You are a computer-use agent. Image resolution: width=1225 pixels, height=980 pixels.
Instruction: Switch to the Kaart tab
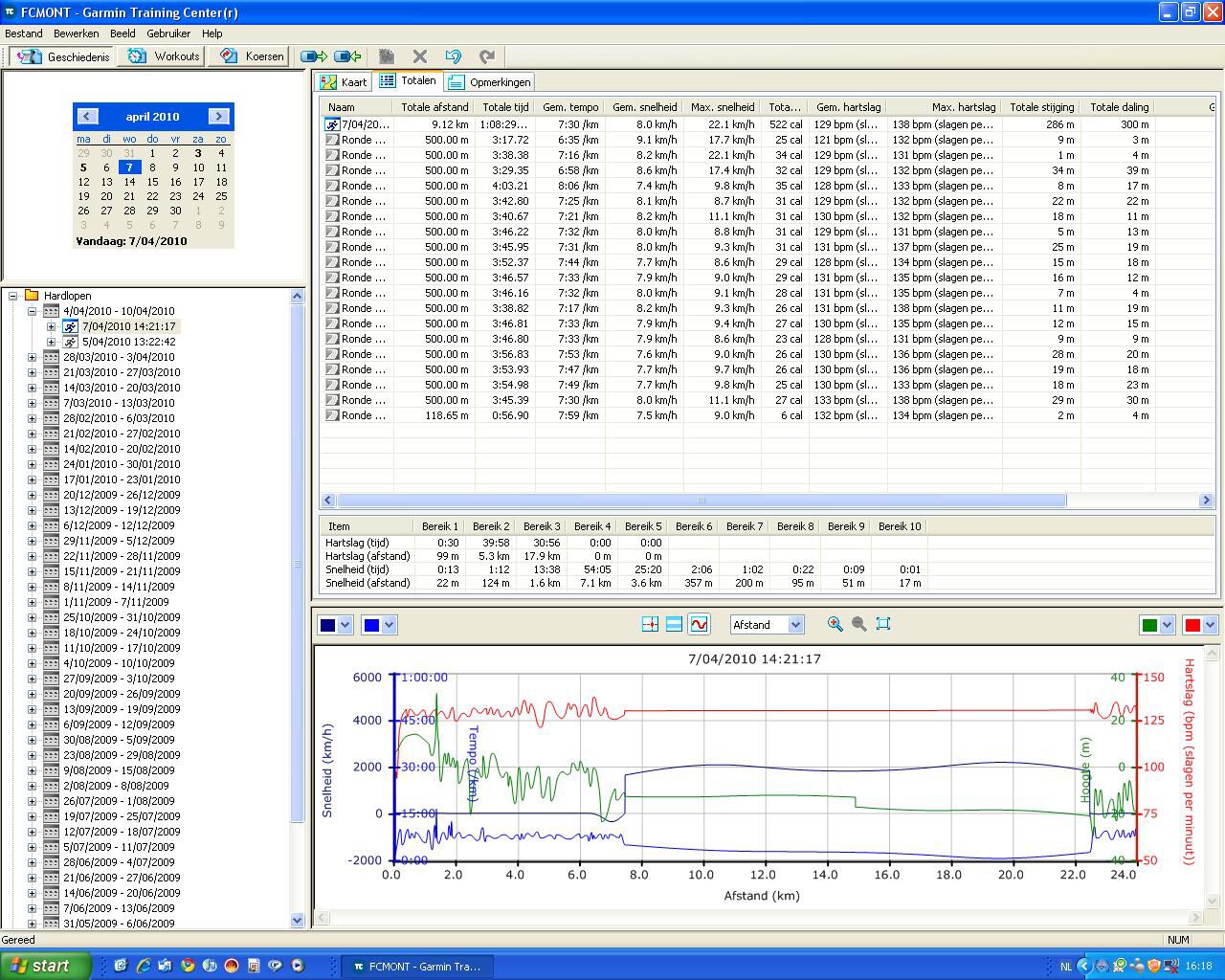click(x=345, y=82)
